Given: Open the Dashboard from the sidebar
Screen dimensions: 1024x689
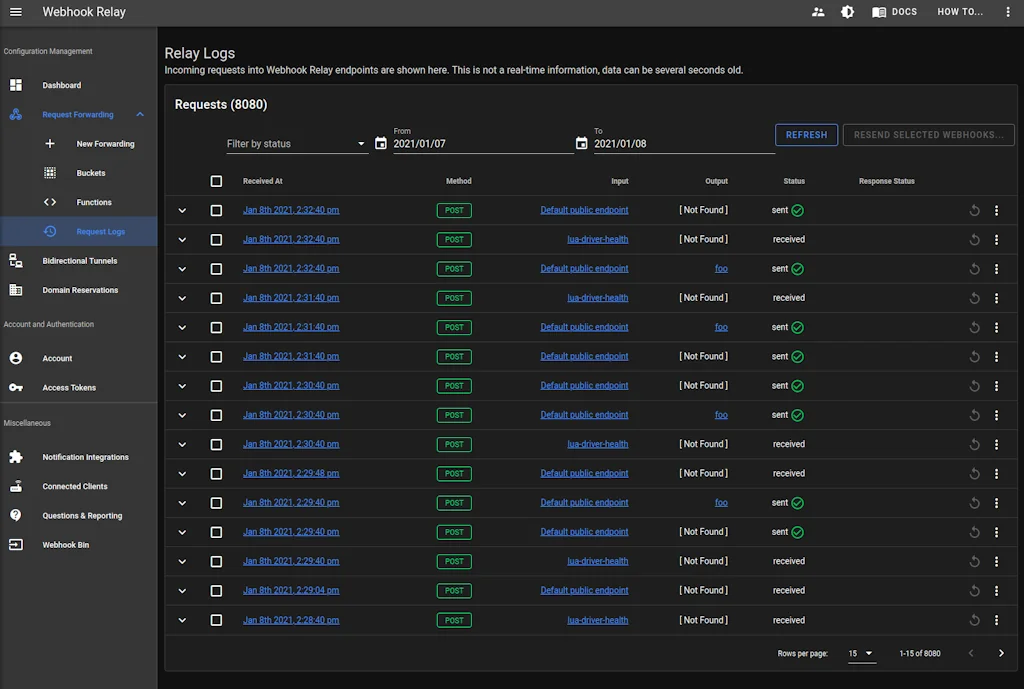Looking at the screenshot, I should 60,85.
